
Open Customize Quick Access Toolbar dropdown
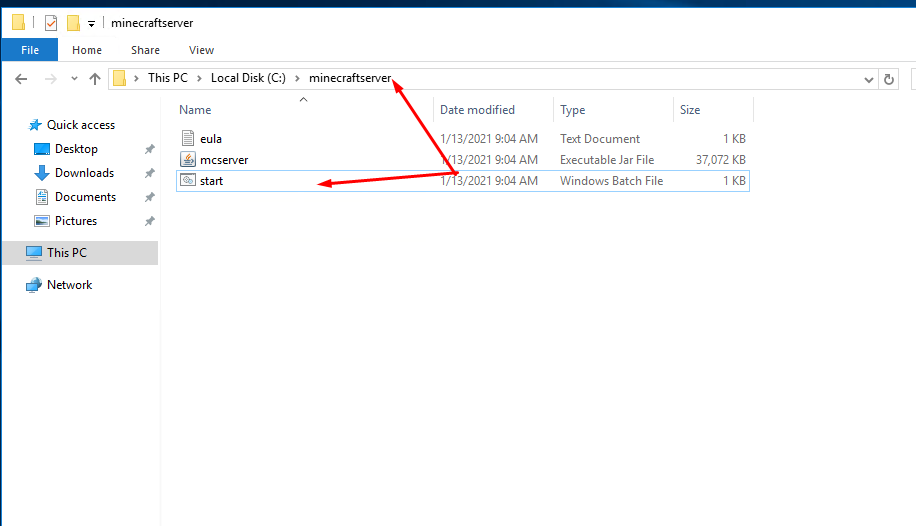pos(91,24)
